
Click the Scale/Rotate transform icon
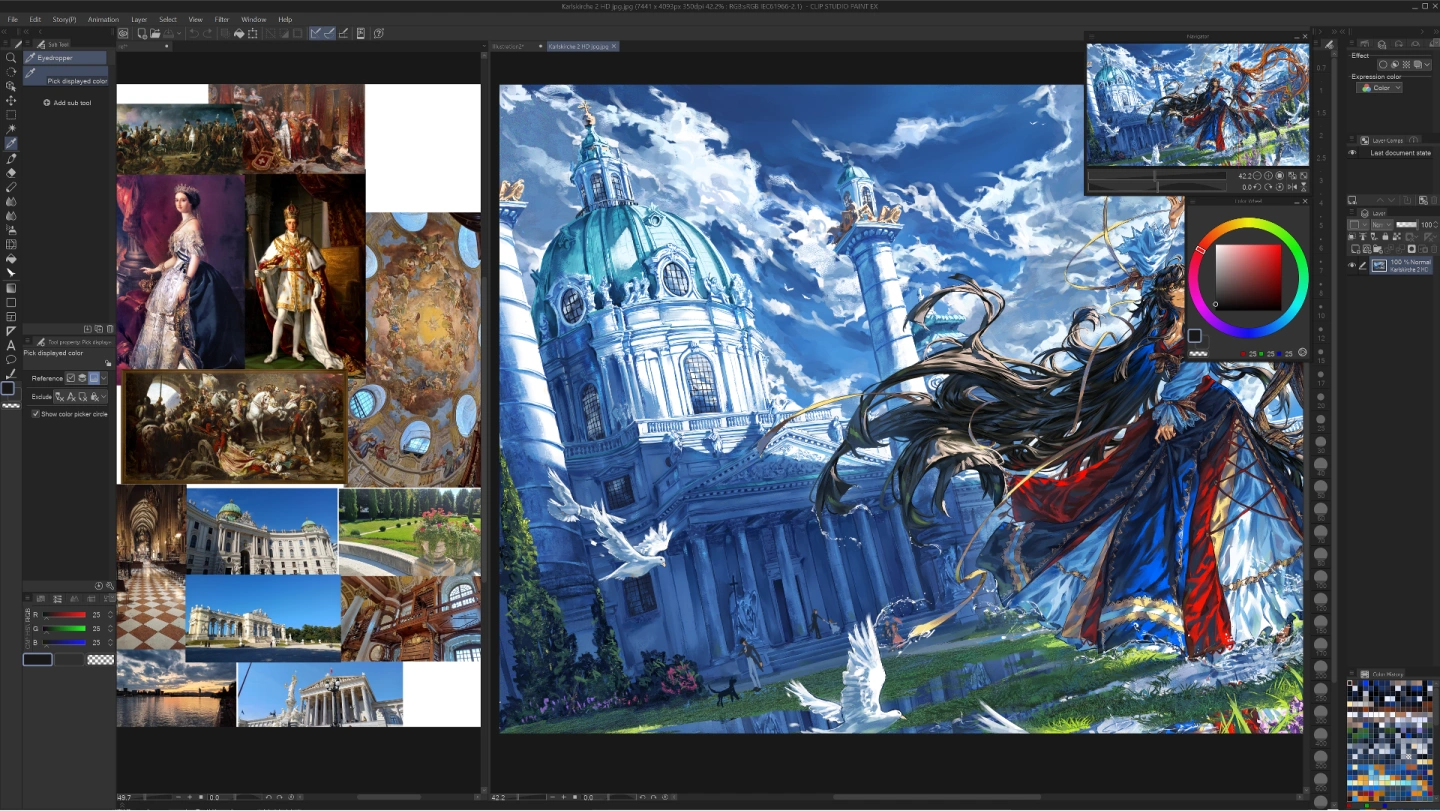click(x=253, y=33)
